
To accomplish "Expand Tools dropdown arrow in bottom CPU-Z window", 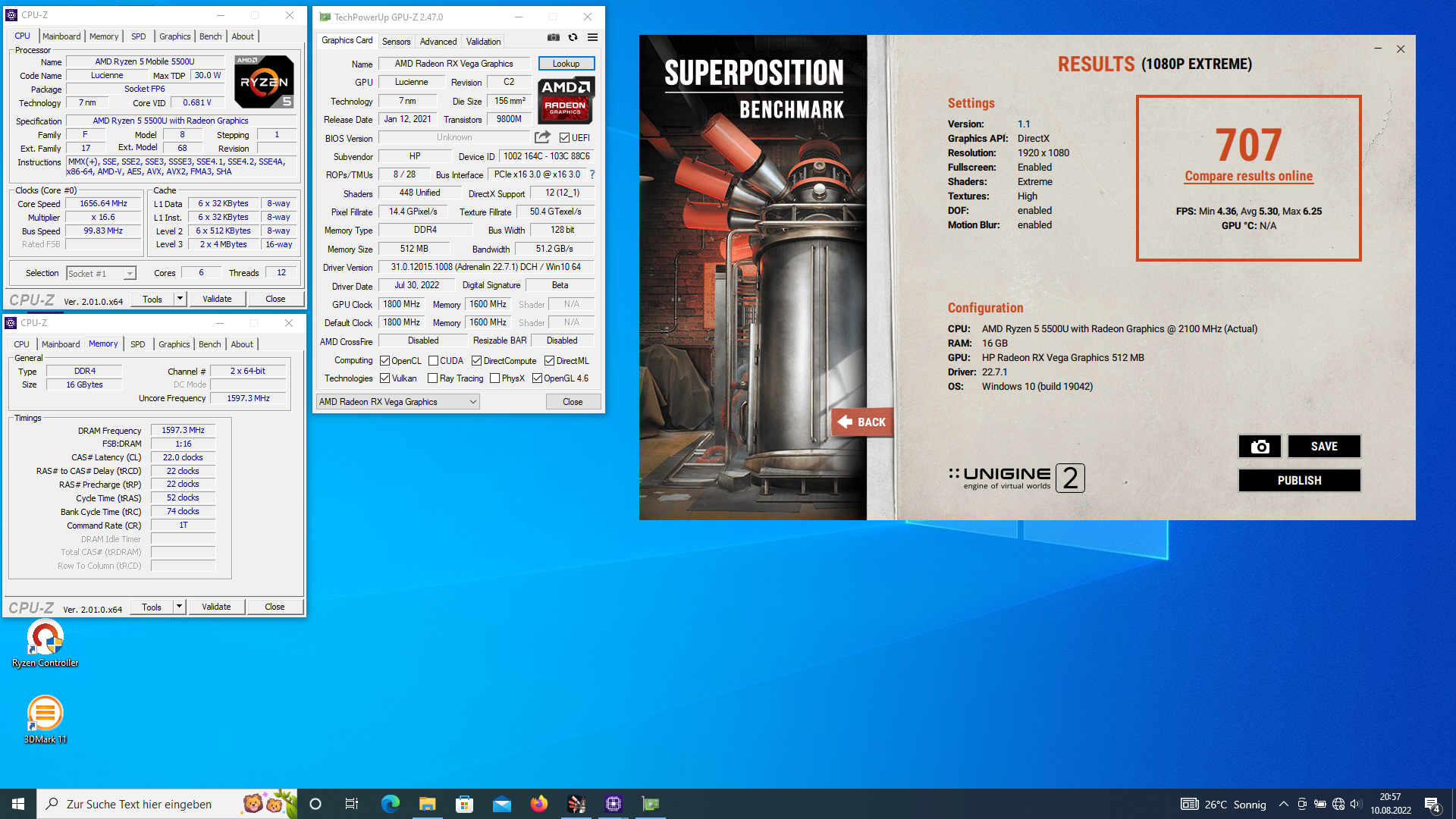I will pos(179,607).
